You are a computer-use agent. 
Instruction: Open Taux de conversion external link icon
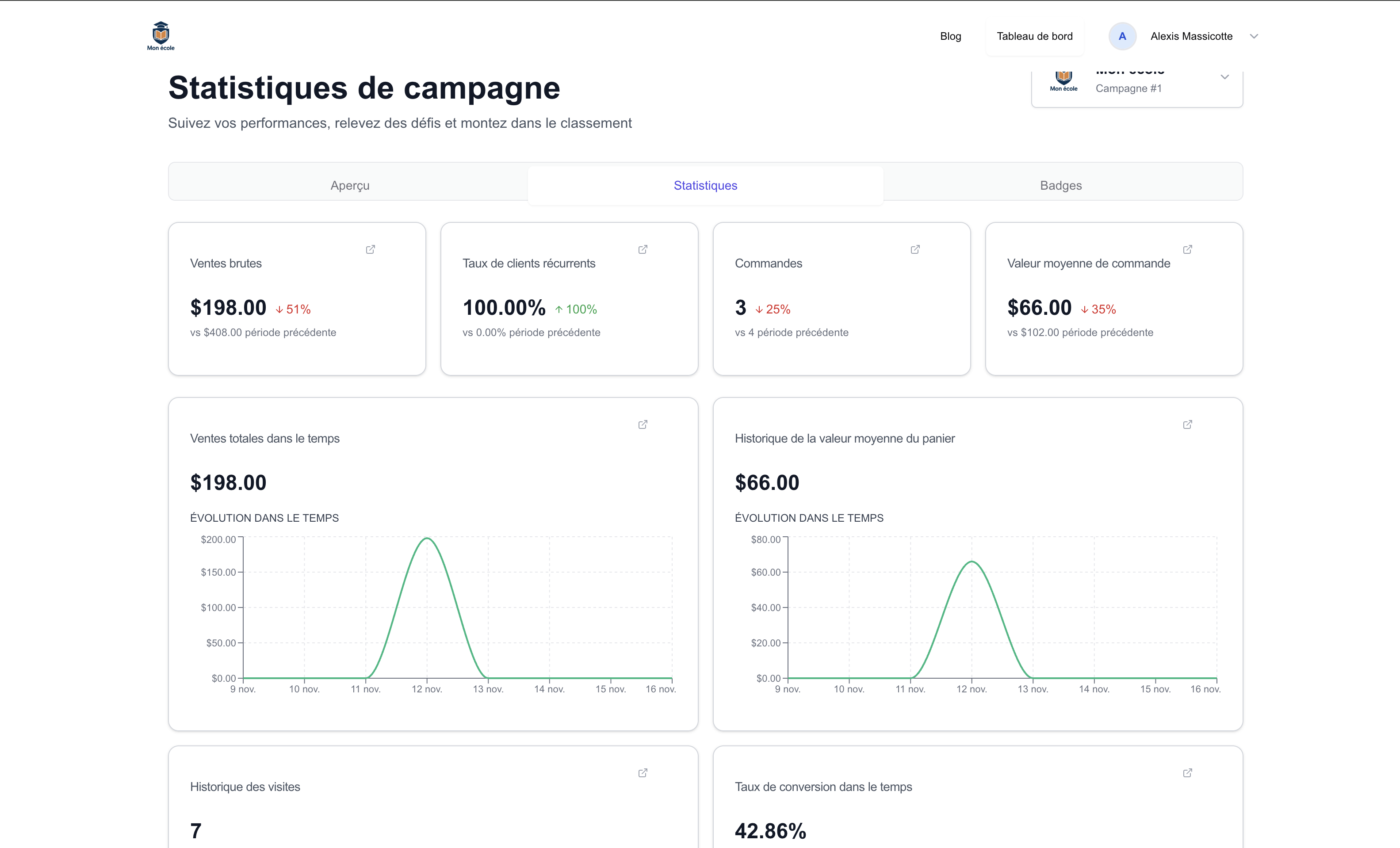click(x=1187, y=773)
